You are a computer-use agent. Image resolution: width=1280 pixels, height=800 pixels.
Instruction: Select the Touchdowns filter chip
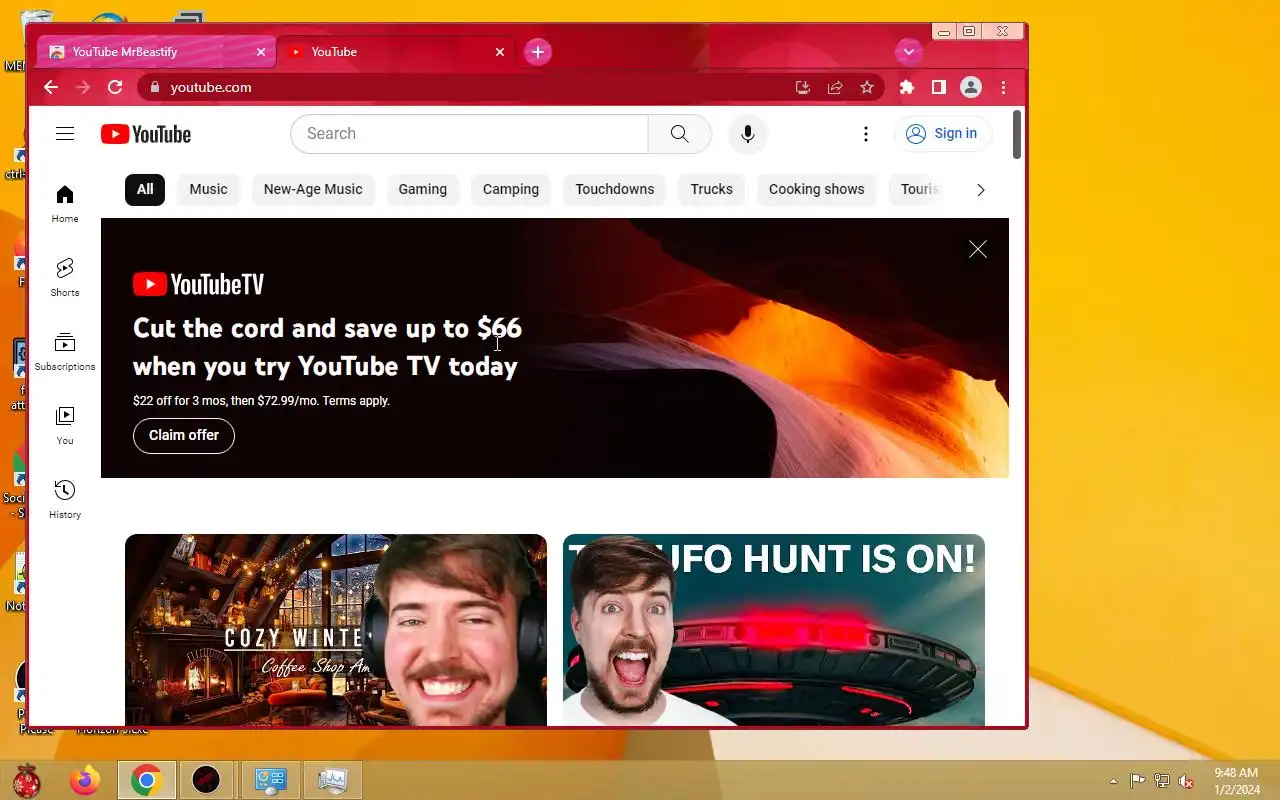(x=615, y=189)
